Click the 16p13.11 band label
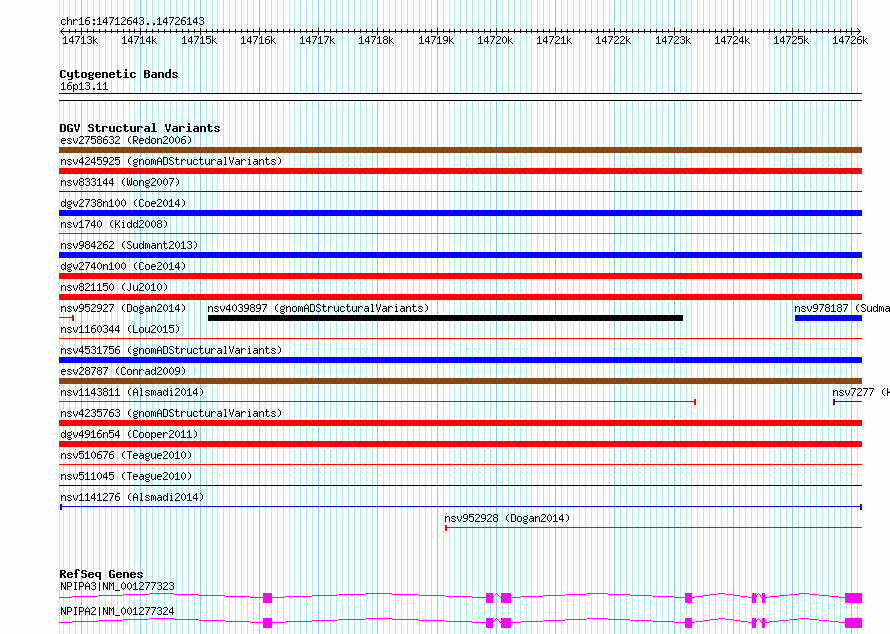 pyautogui.click(x=84, y=86)
